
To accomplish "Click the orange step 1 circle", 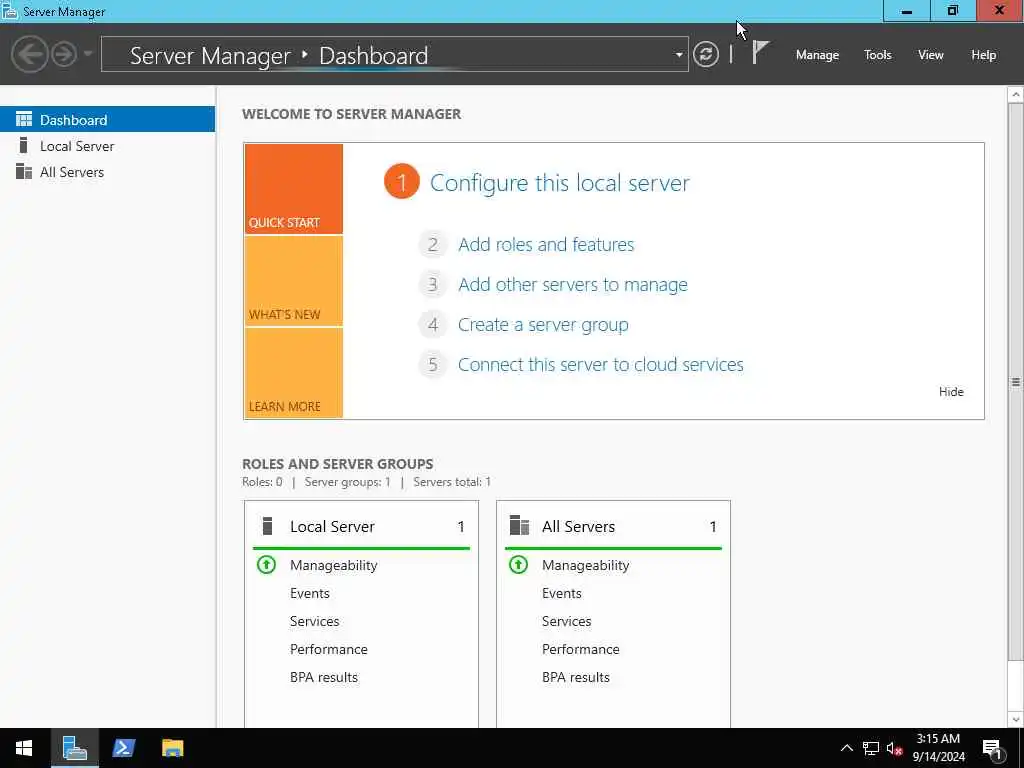I will pyautogui.click(x=402, y=182).
